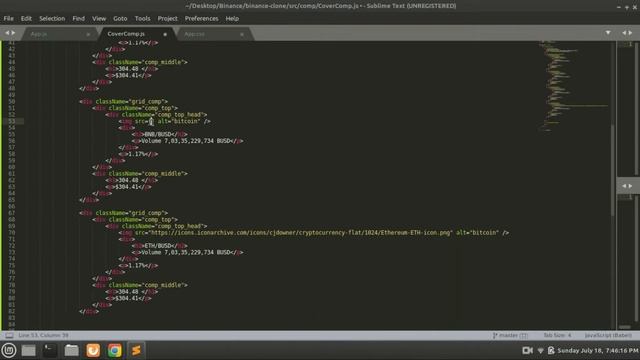Click left arrow of upper-right pane tab bar
This screenshot has width=640, height=360.
pyautogui.click(x=624, y=33)
